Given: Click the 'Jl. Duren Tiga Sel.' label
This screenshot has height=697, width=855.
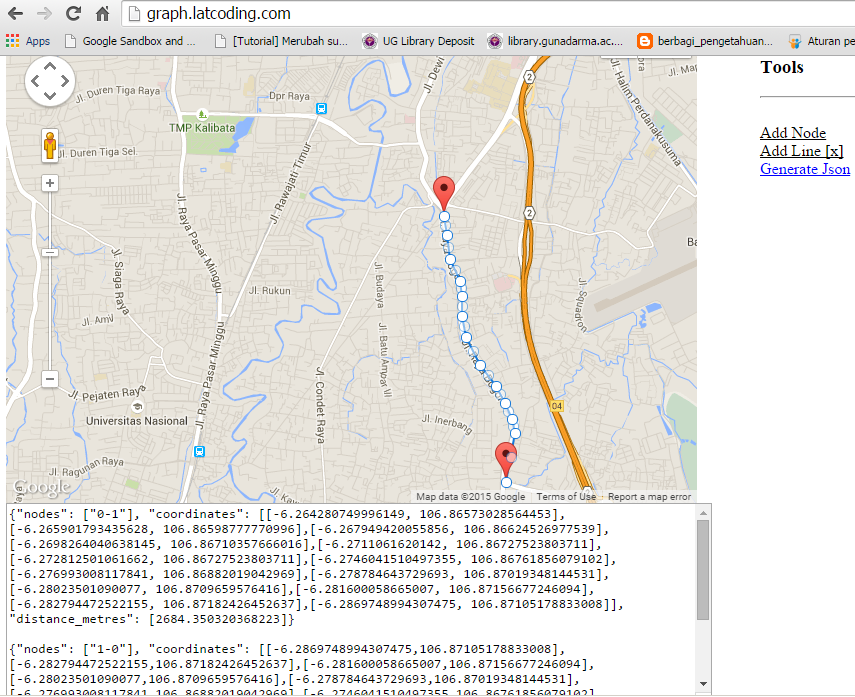Looking at the screenshot, I should [x=97, y=153].
